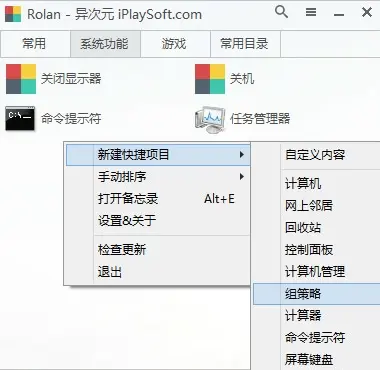Click the 关闭显示器 label text

click(x=71, y=79)
